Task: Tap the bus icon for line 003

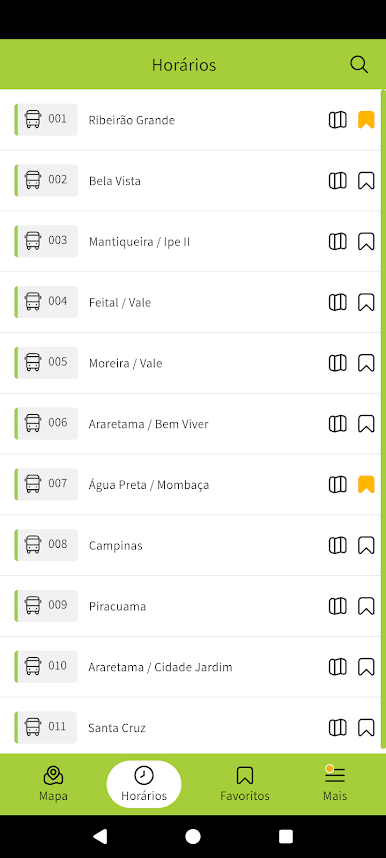Action: 33,241
